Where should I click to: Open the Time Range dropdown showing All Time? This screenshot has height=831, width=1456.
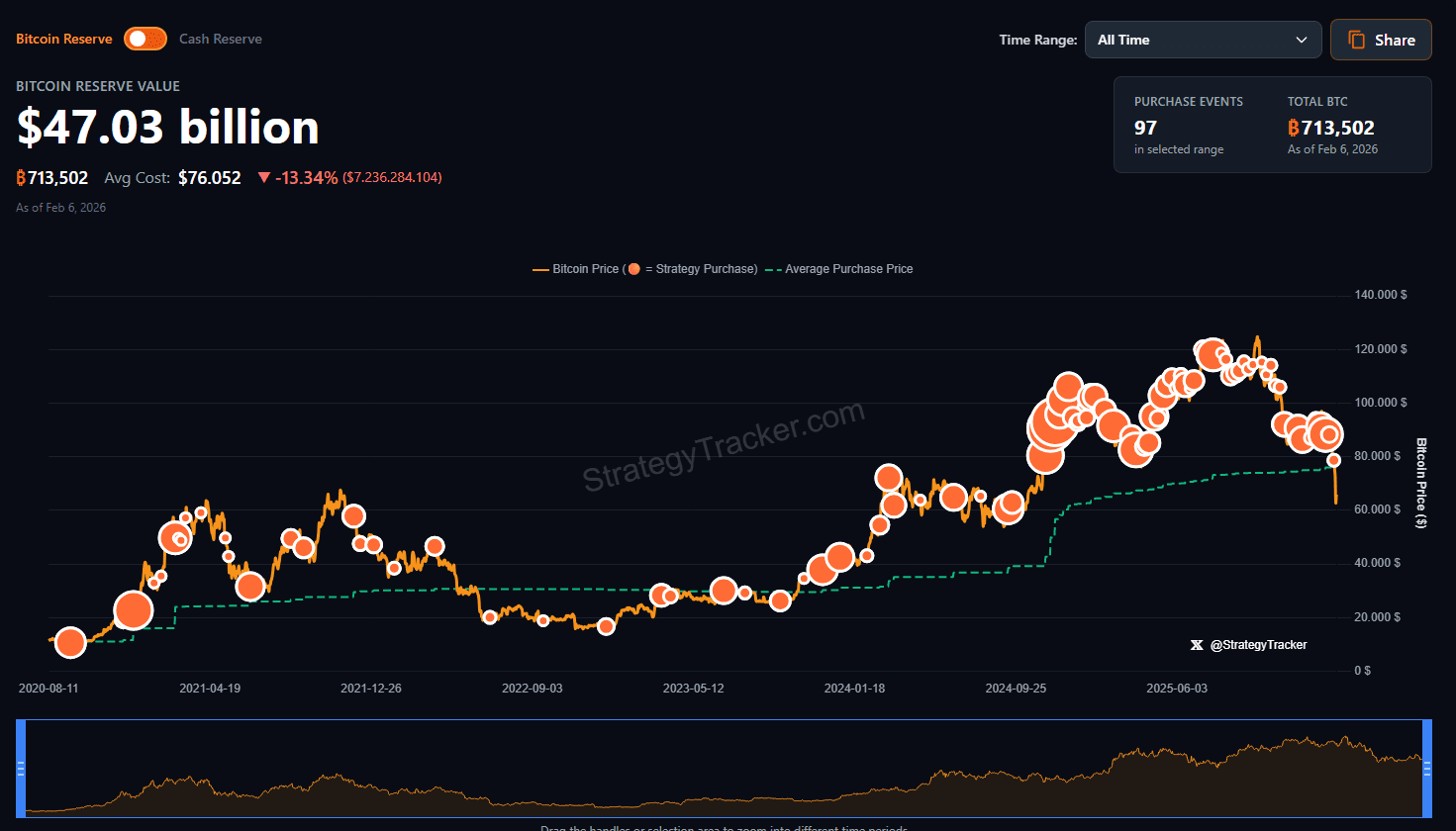(1203, 40)
